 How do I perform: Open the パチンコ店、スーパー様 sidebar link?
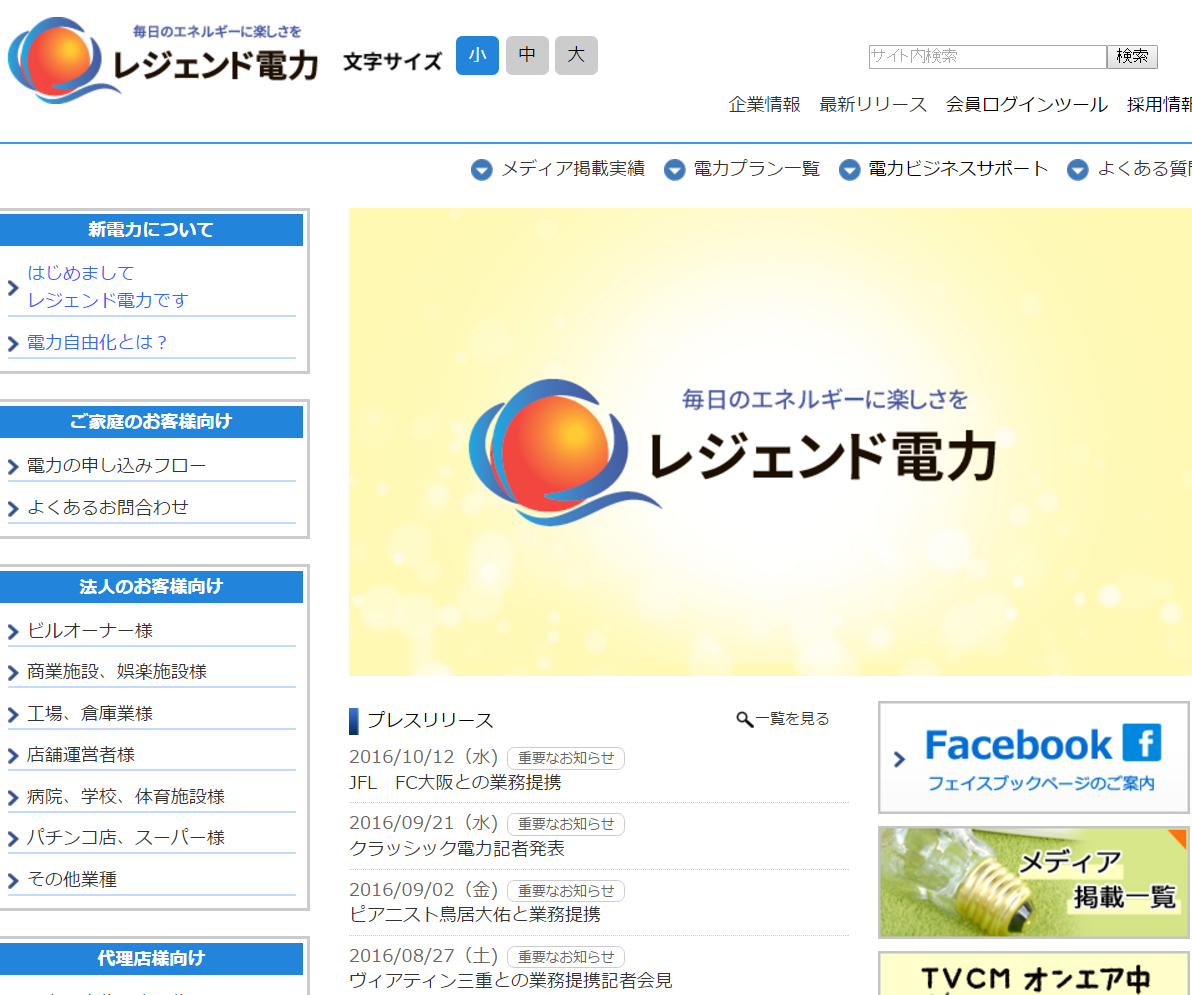point(125,838)
